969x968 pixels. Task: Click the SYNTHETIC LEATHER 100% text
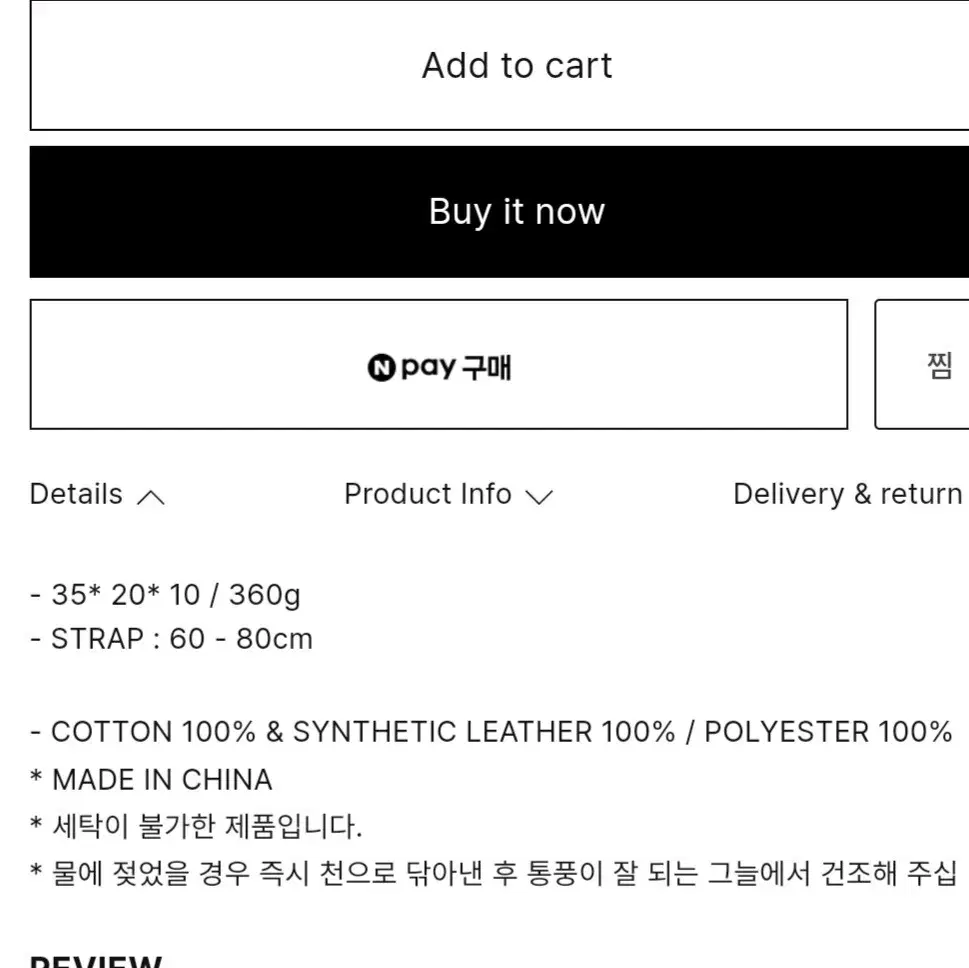point(483,732)
